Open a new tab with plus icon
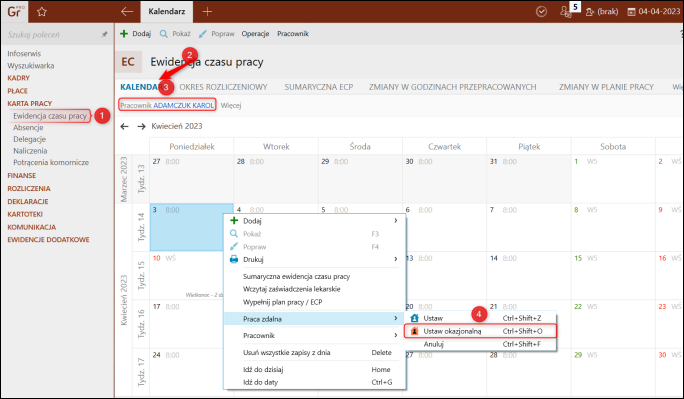 tap(207, 12)
